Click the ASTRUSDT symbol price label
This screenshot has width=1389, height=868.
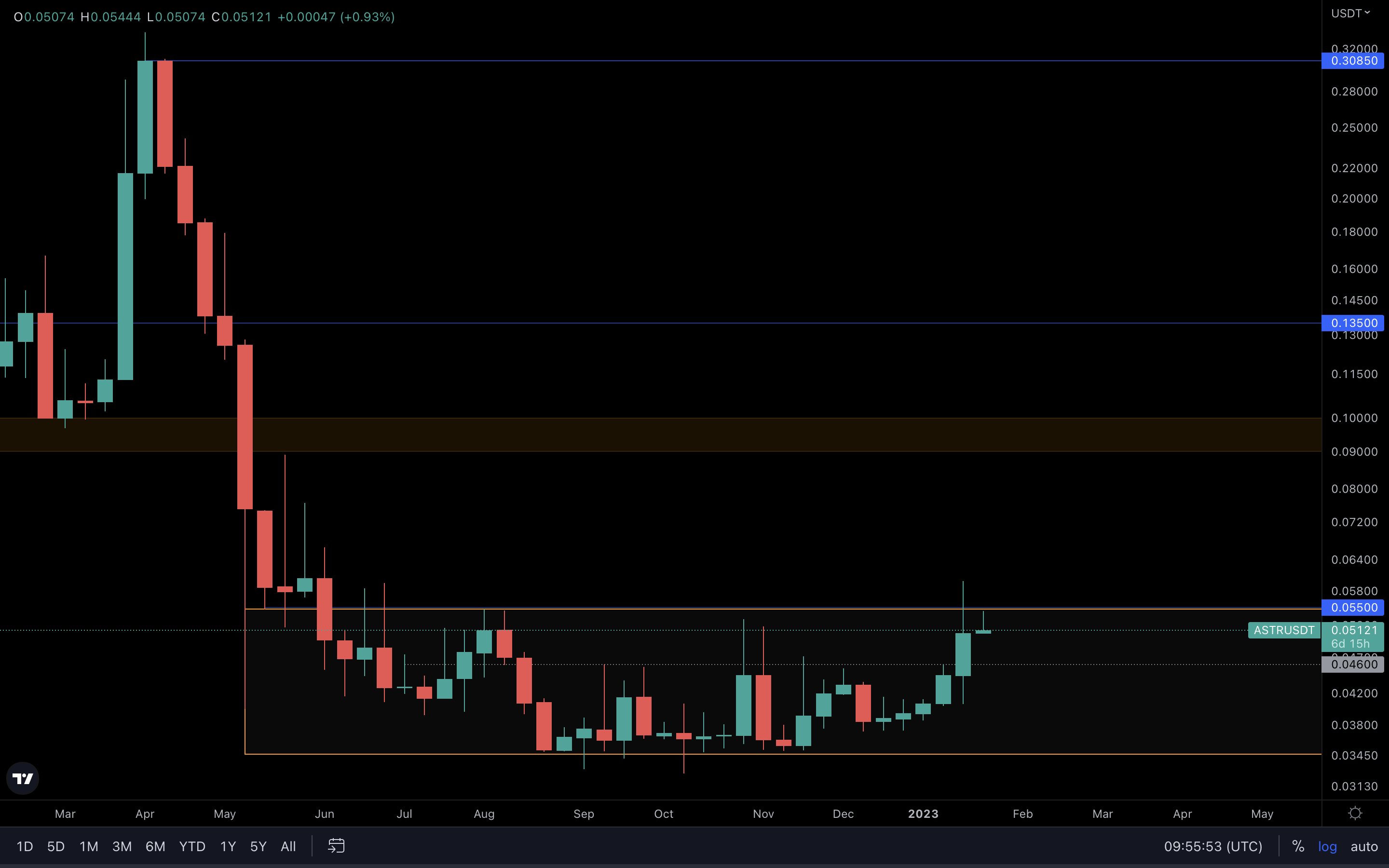pos(1283,630)
